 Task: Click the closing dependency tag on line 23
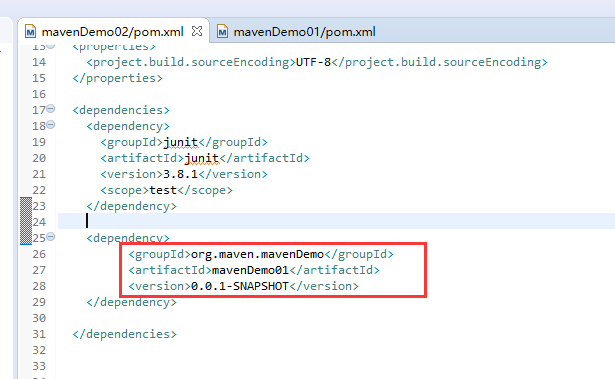tap(131, 206)
